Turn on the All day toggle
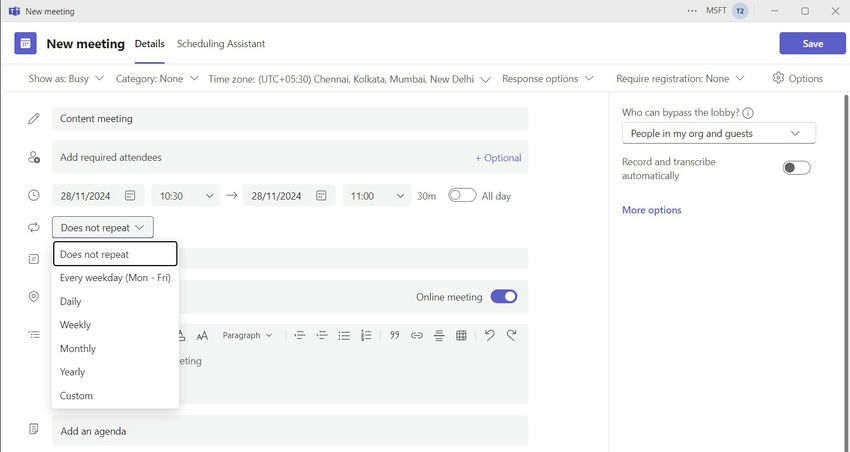The image size is (850, 452). (x=462, y=196)
